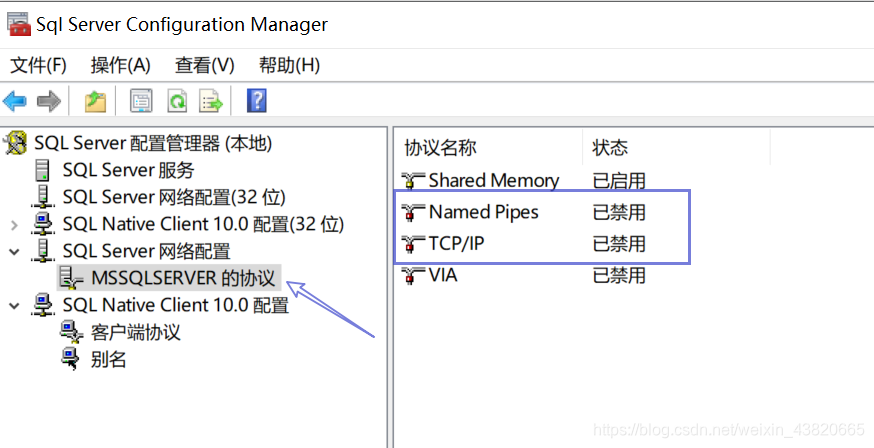Select the TCP/IP protocol row
This screenshot has width=874, height=448.
click(457, 244)
